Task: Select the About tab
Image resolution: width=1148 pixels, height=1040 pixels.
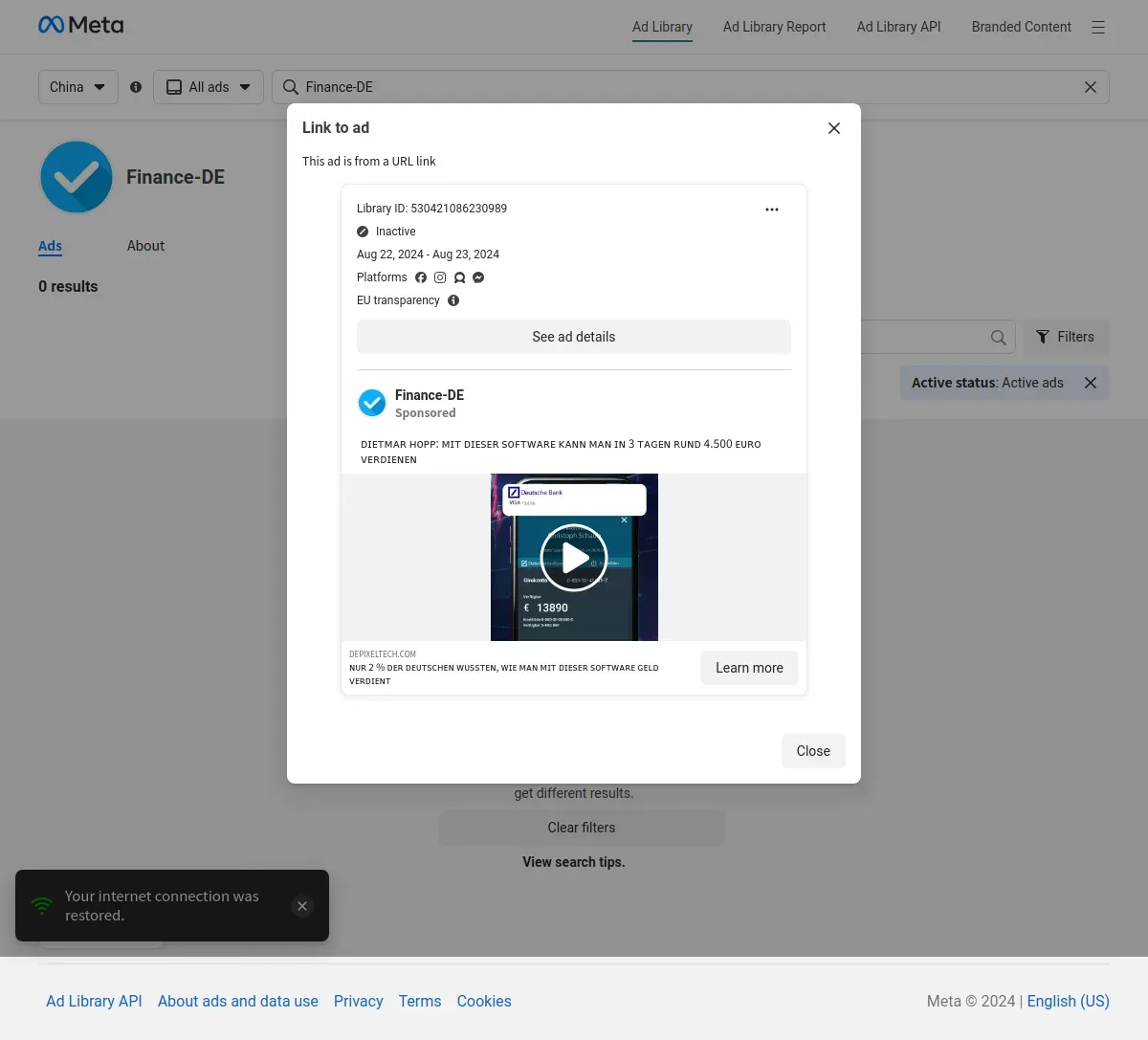Action: pos(145,246)
